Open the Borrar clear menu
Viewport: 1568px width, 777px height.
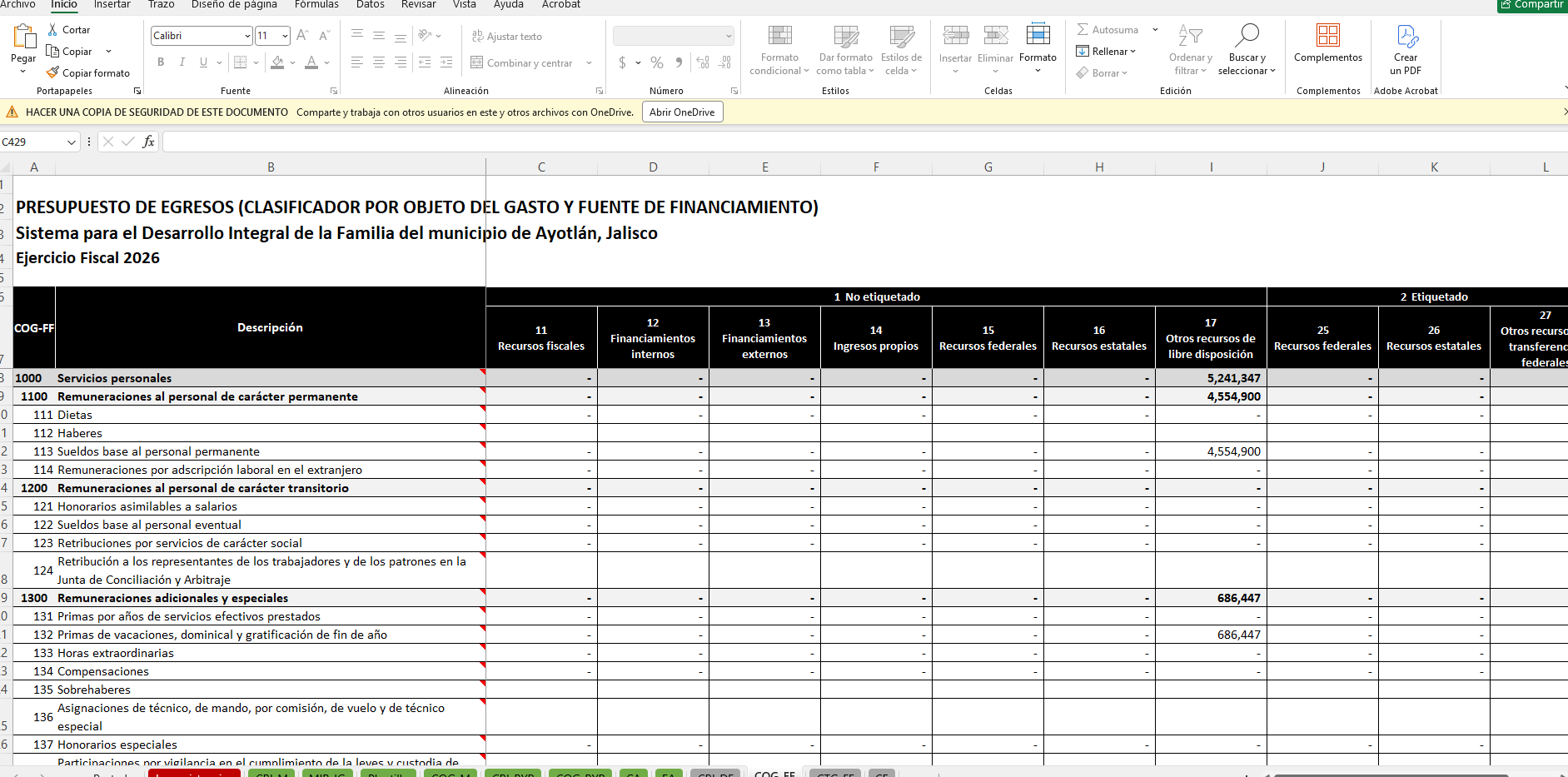pos(1102,73)
